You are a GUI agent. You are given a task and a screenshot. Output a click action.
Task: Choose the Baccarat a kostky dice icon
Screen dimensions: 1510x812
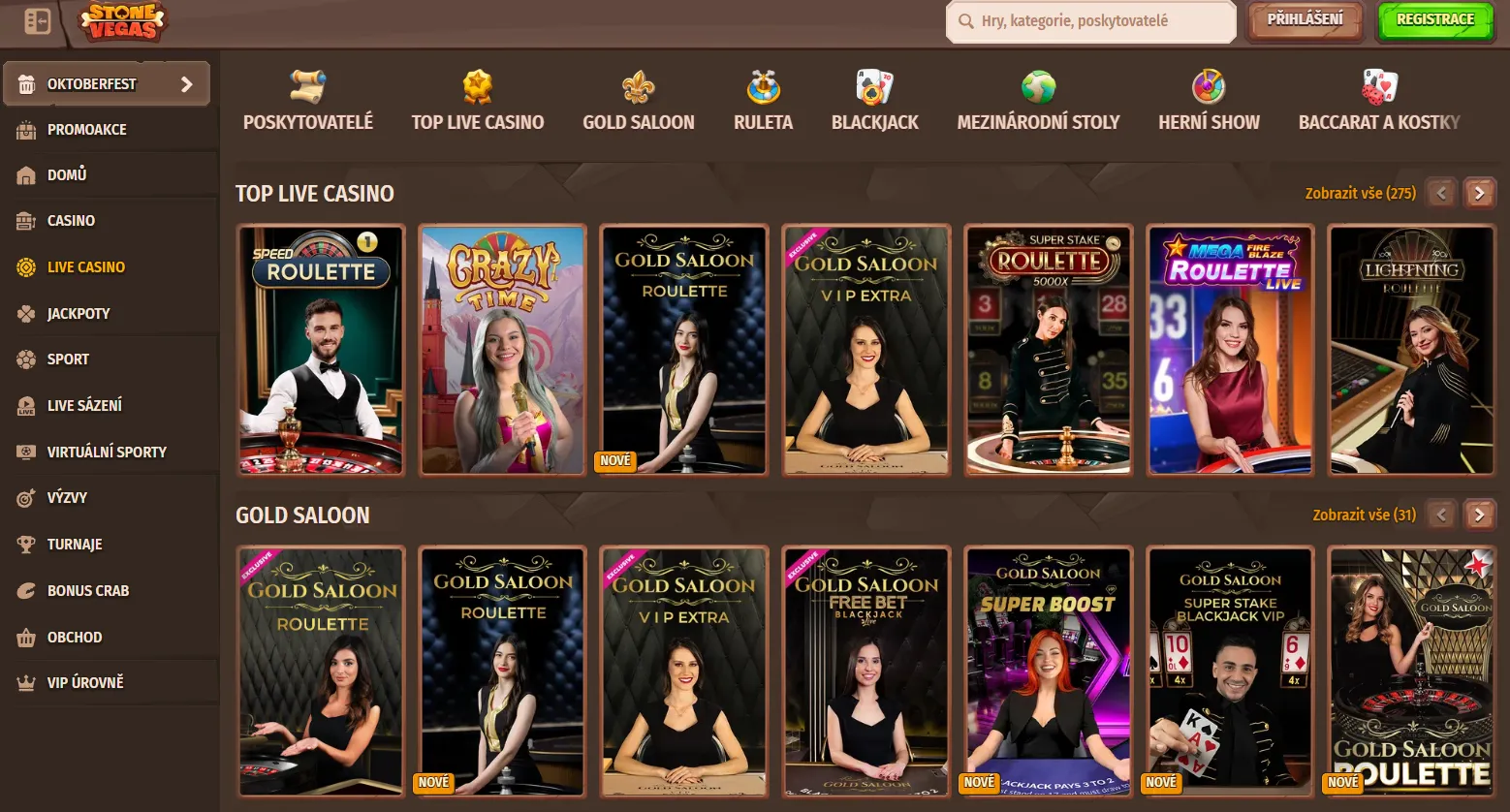pos(1378,88)
